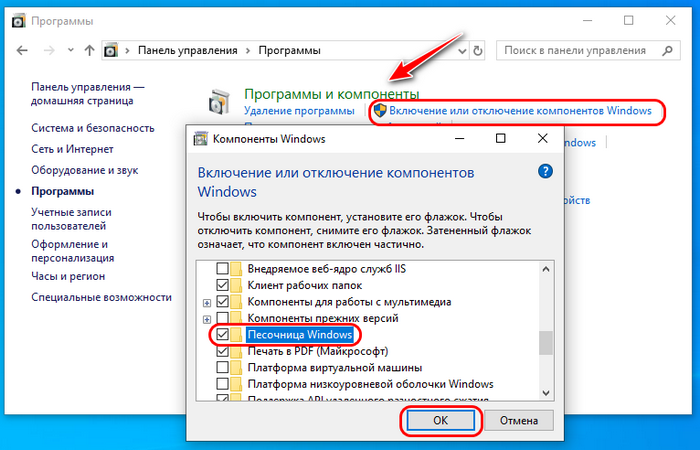Open 'Панель управления — домашняя страница' link
The height and width of the screenshot is (450, 700).
pyautogui.click(x=88, y=94)
